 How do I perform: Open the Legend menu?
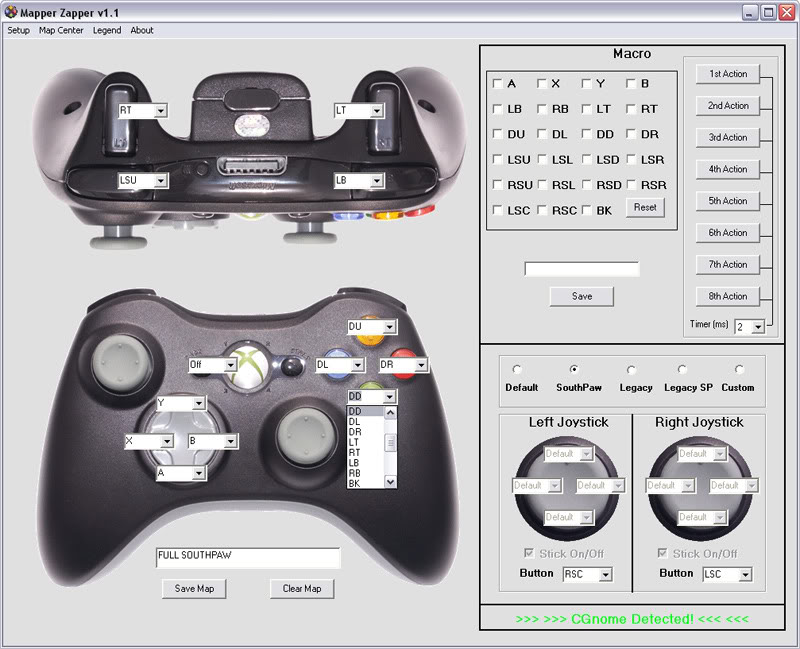coord(107,30)
